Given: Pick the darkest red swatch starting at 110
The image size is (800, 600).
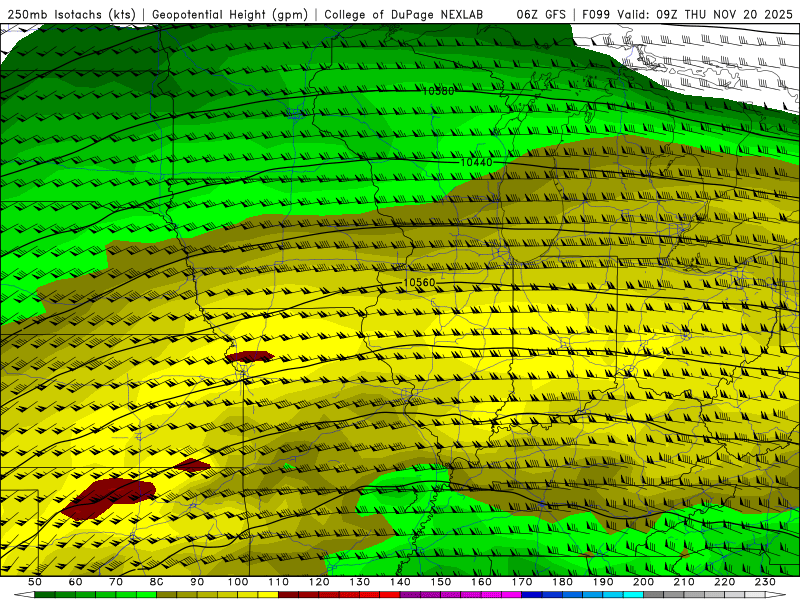Looking at the screenshot, I should [288, 595].
